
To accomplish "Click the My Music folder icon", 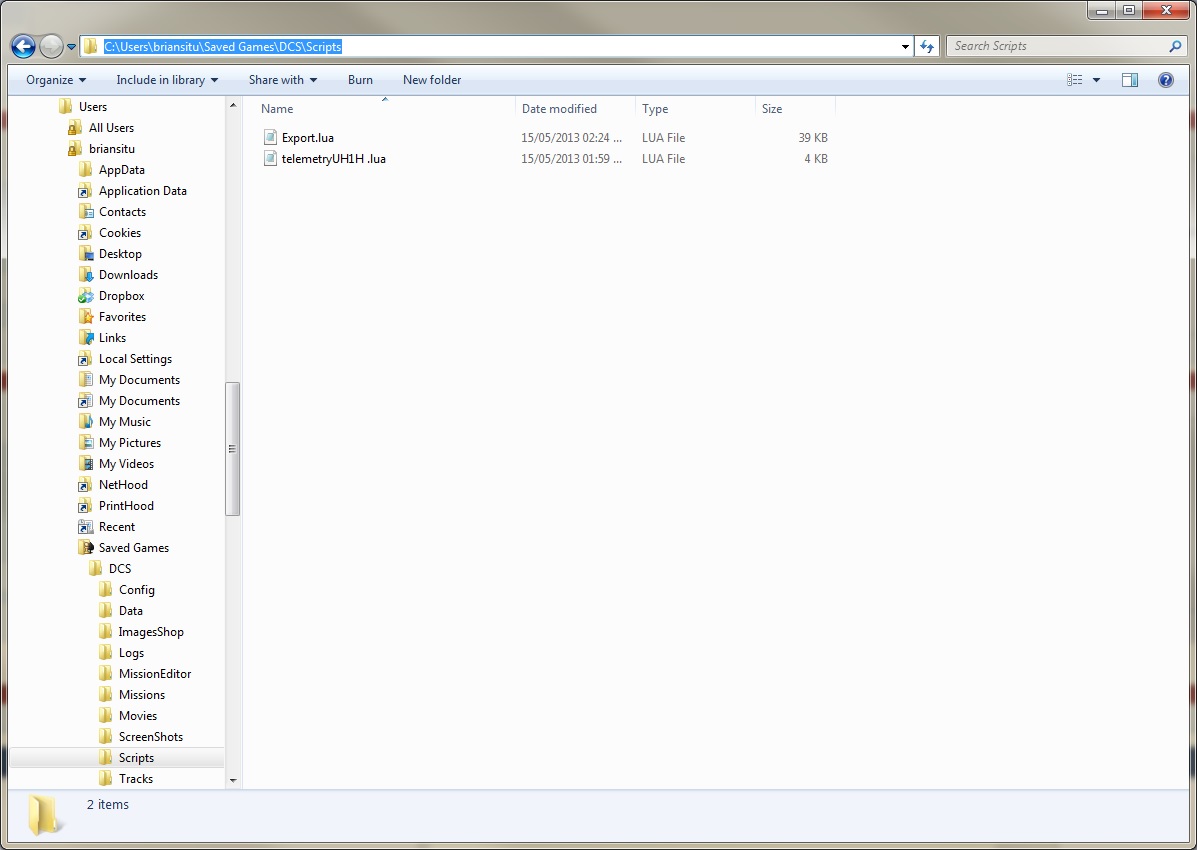I will 86,422.
